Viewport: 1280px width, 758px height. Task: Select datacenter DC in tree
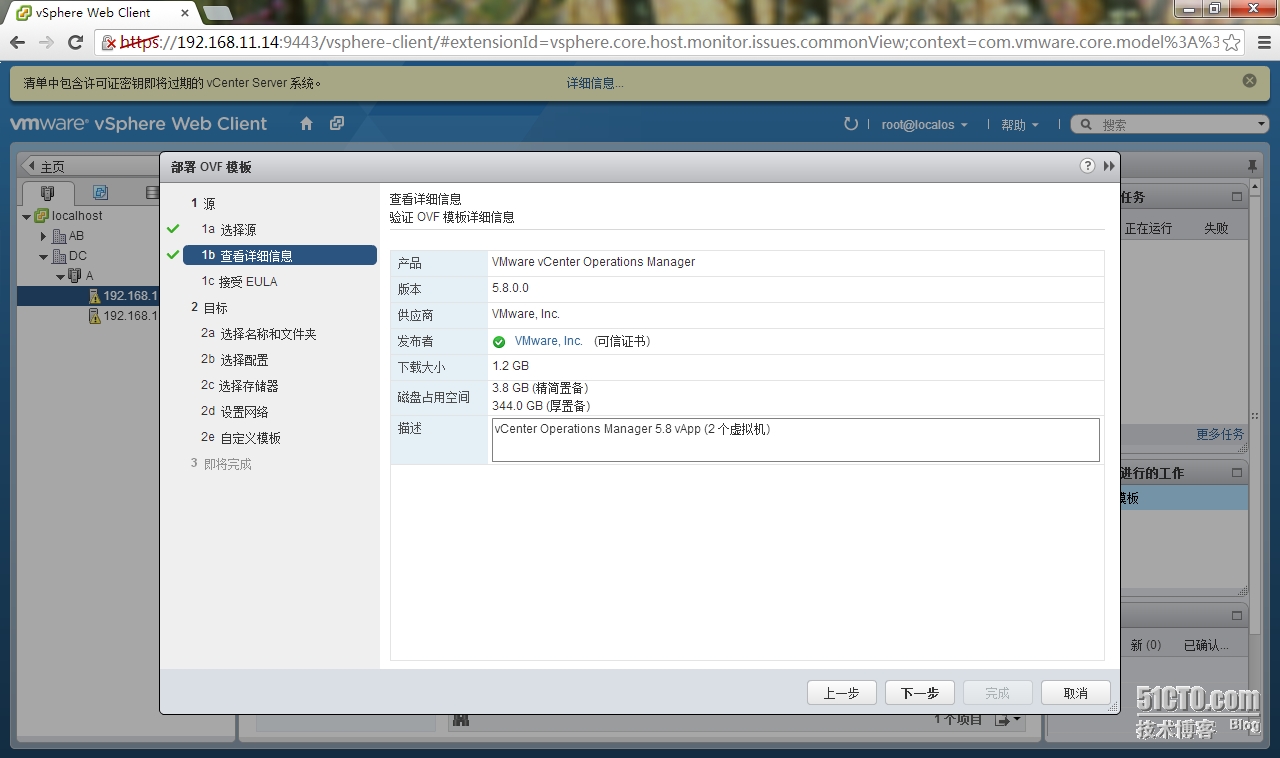coord(68,256)
